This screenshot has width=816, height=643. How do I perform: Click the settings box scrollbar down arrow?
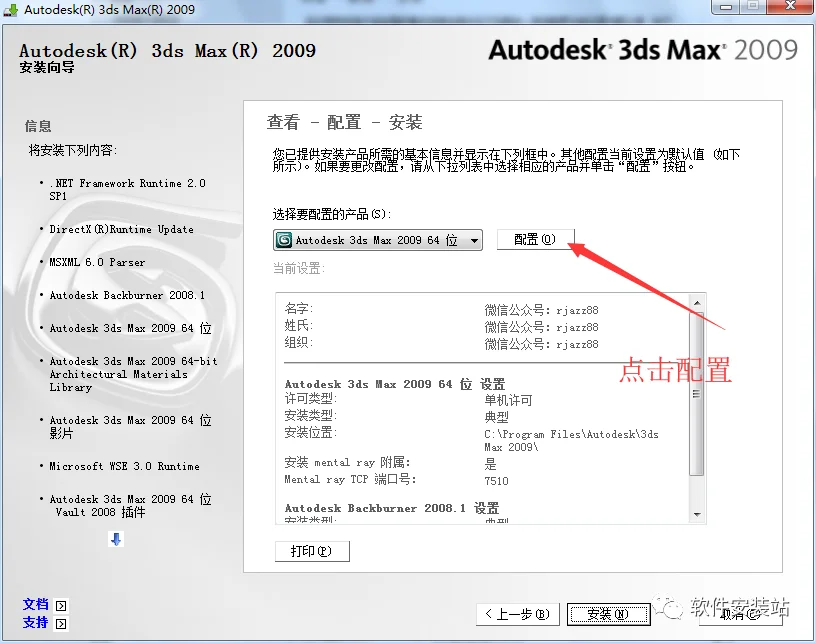[x=697, y=515]
